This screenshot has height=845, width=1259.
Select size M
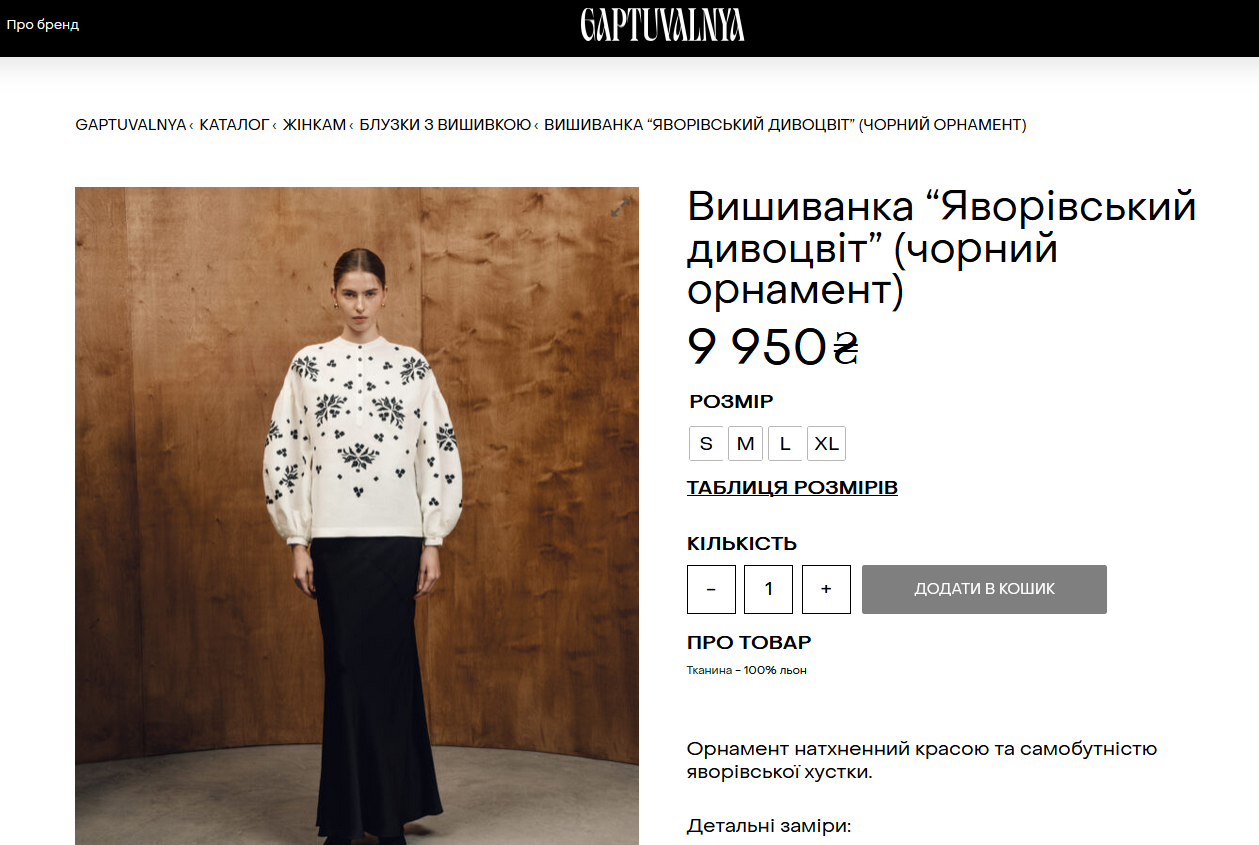(x=745, y=443)
